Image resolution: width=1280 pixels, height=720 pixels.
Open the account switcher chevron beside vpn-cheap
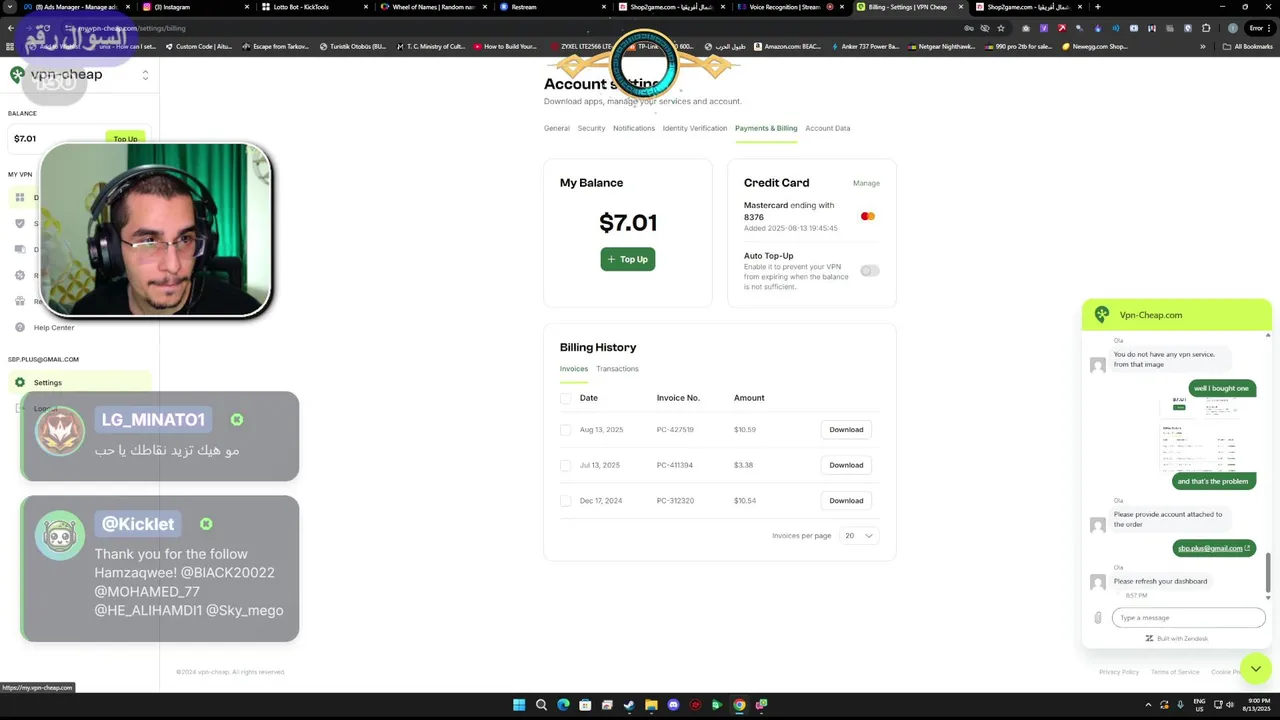[145, 75]
